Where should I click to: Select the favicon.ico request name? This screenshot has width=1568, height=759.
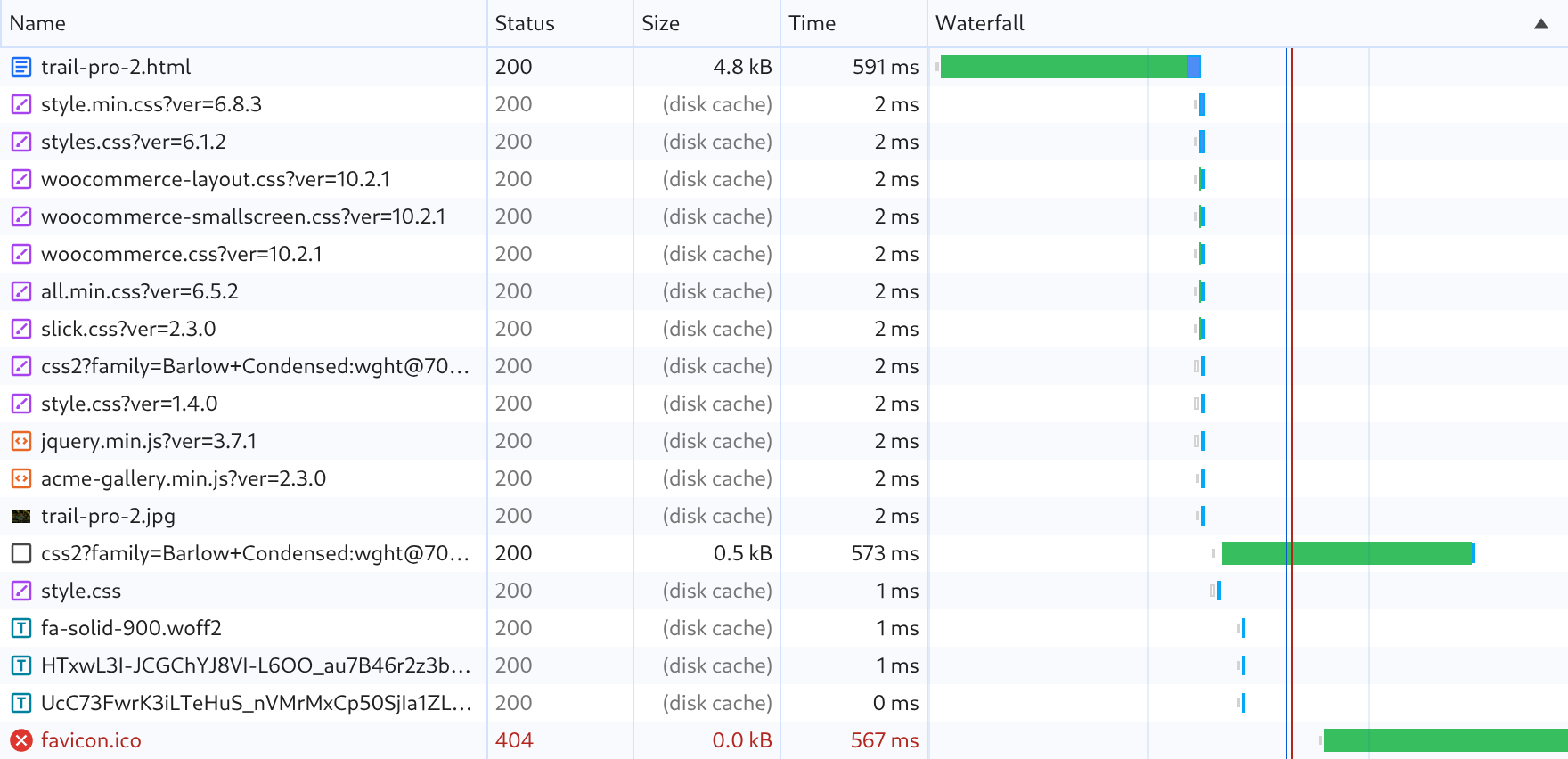point(91,740)
